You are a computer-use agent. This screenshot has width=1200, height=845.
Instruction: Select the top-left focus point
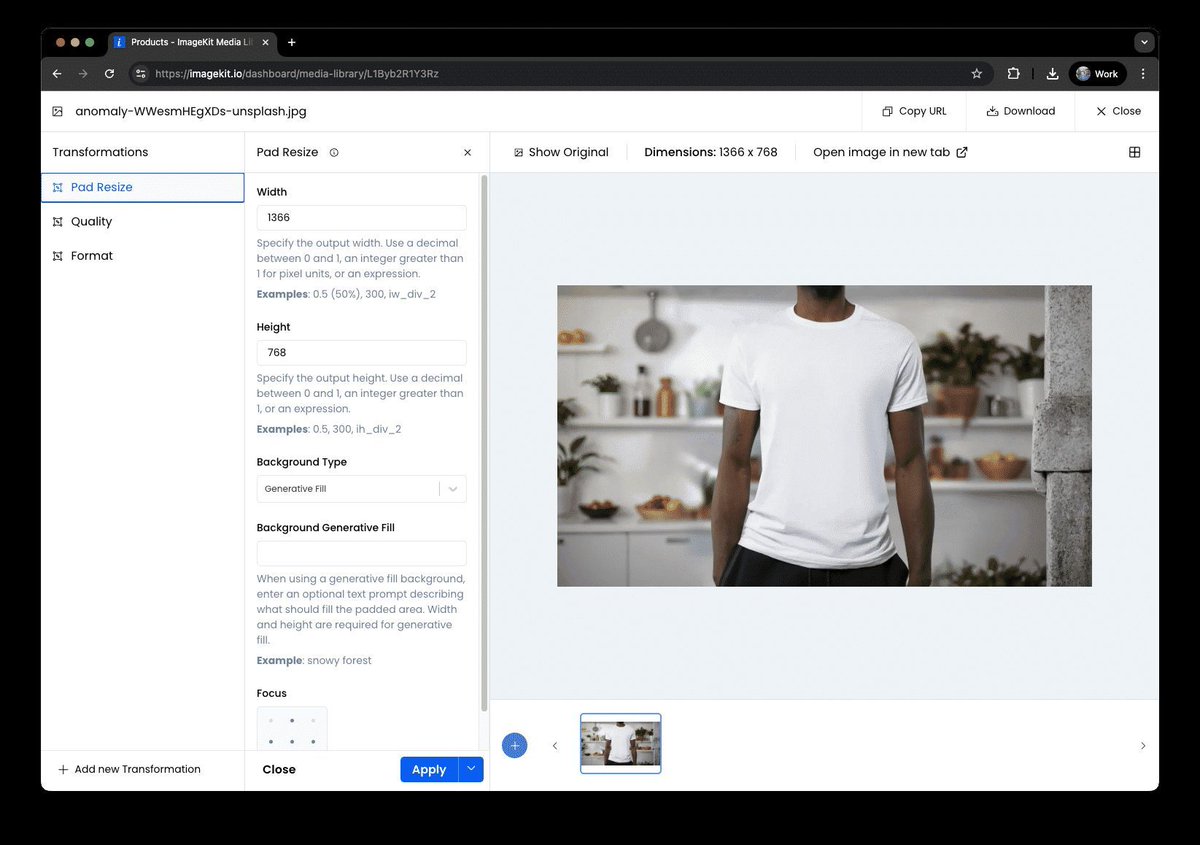pyautogui.click(x=271, y=720)
